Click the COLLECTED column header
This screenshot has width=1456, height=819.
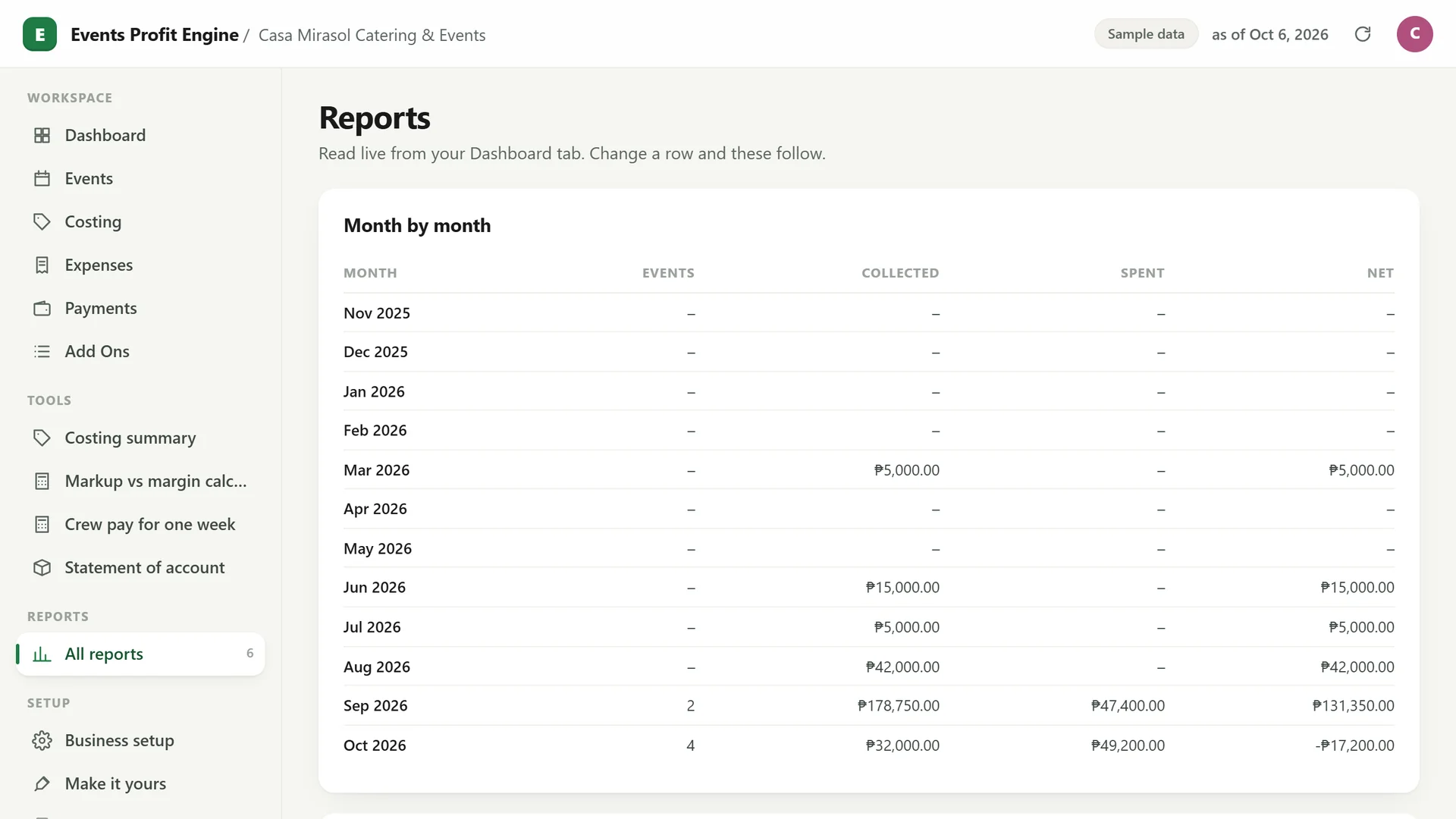pos(900,273)
